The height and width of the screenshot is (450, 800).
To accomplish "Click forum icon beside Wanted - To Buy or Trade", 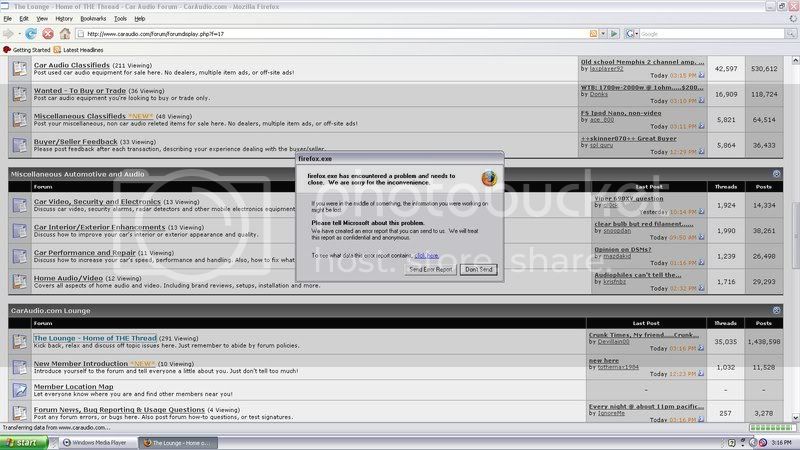I will coord(20,94).
